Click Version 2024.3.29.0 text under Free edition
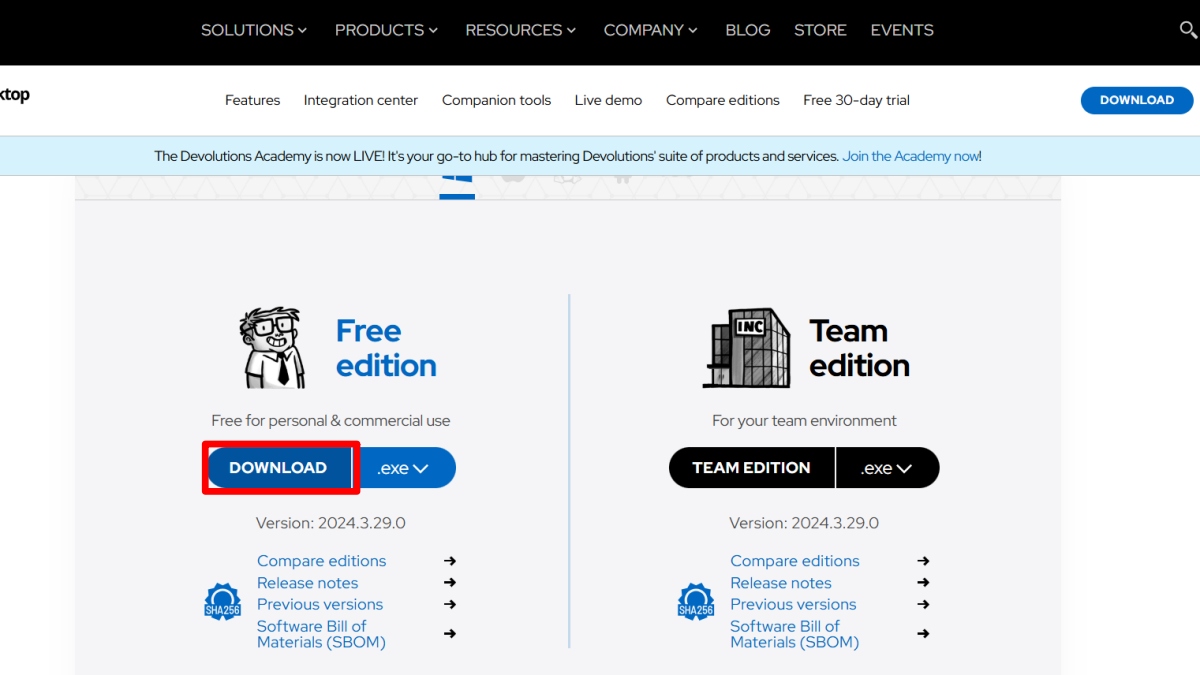 331,523
